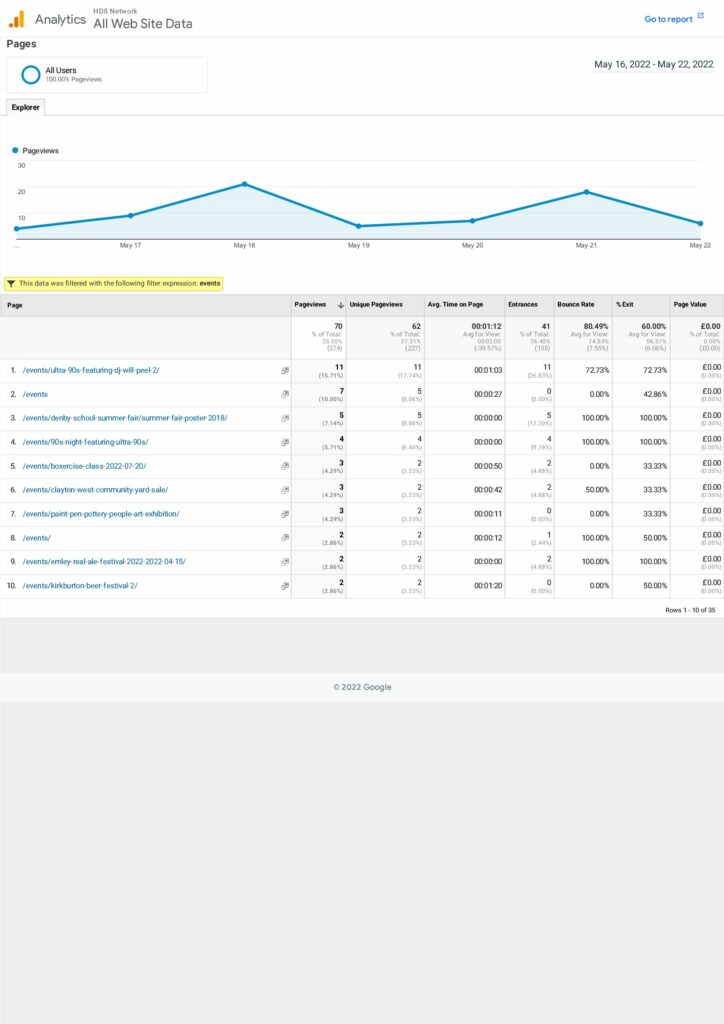Click the Unique Pageviews column header

[x=376, y=305]
